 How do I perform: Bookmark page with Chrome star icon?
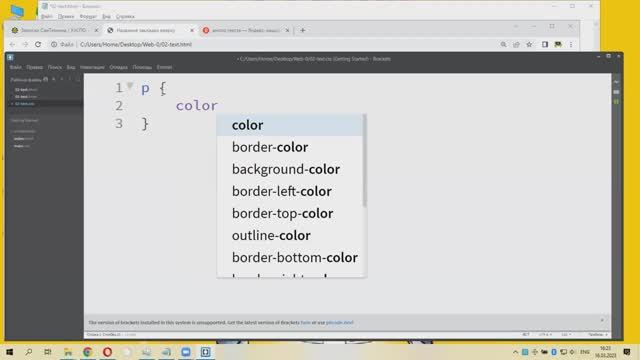[529, 44]
